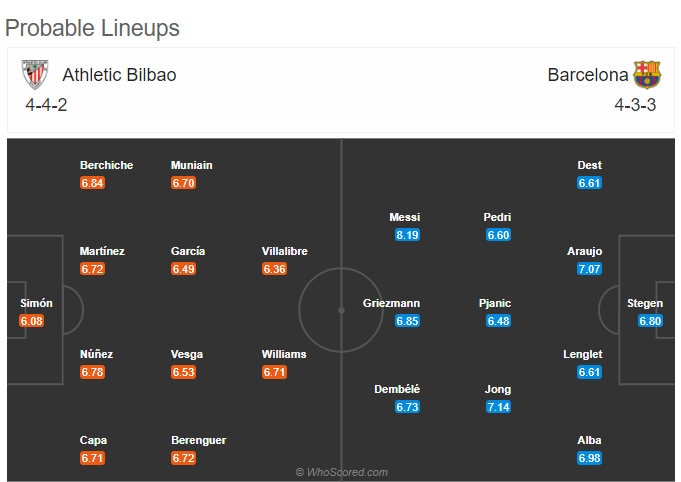Select the Villalibre player name

(284, 251)
